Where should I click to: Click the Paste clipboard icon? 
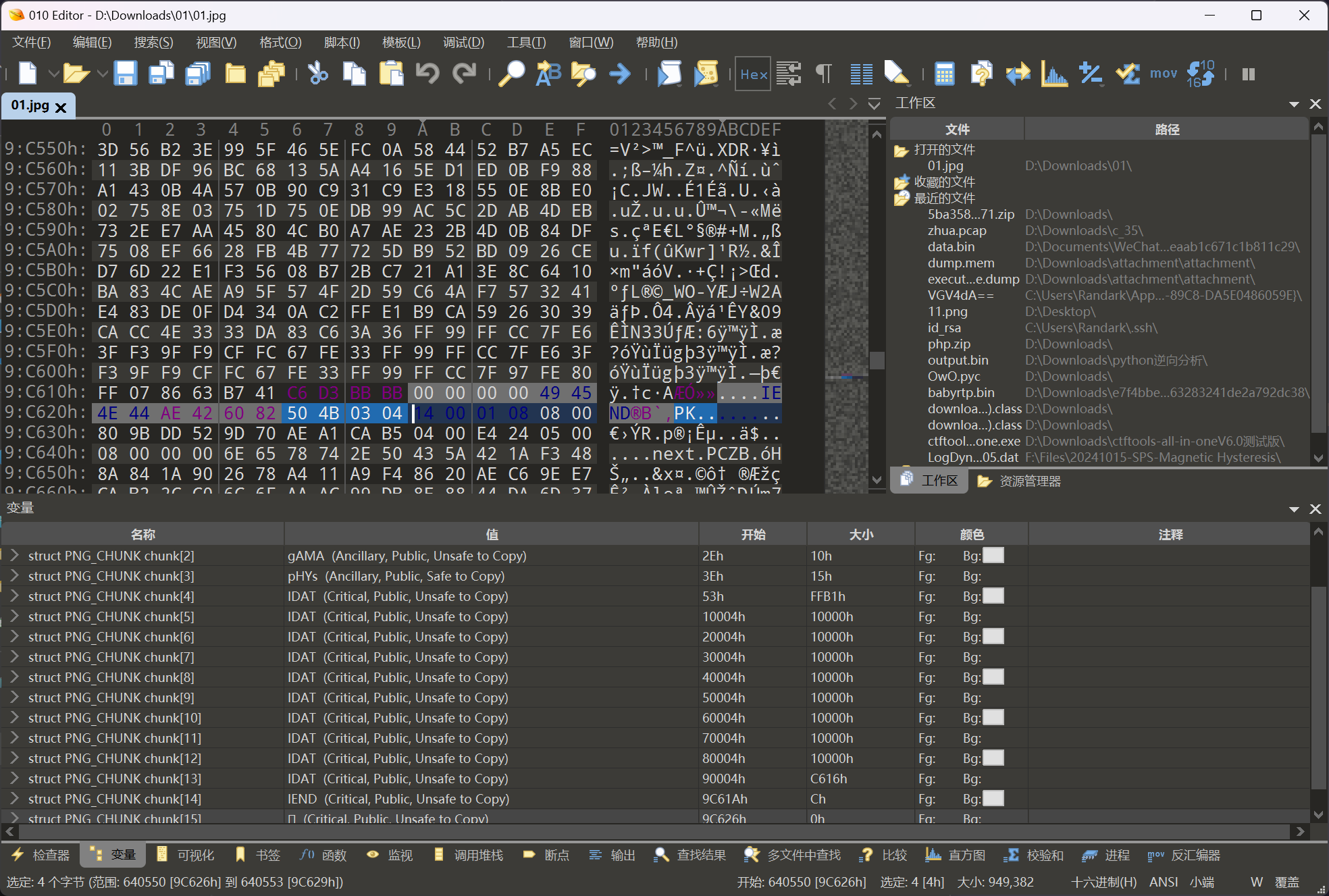point(391,73)
